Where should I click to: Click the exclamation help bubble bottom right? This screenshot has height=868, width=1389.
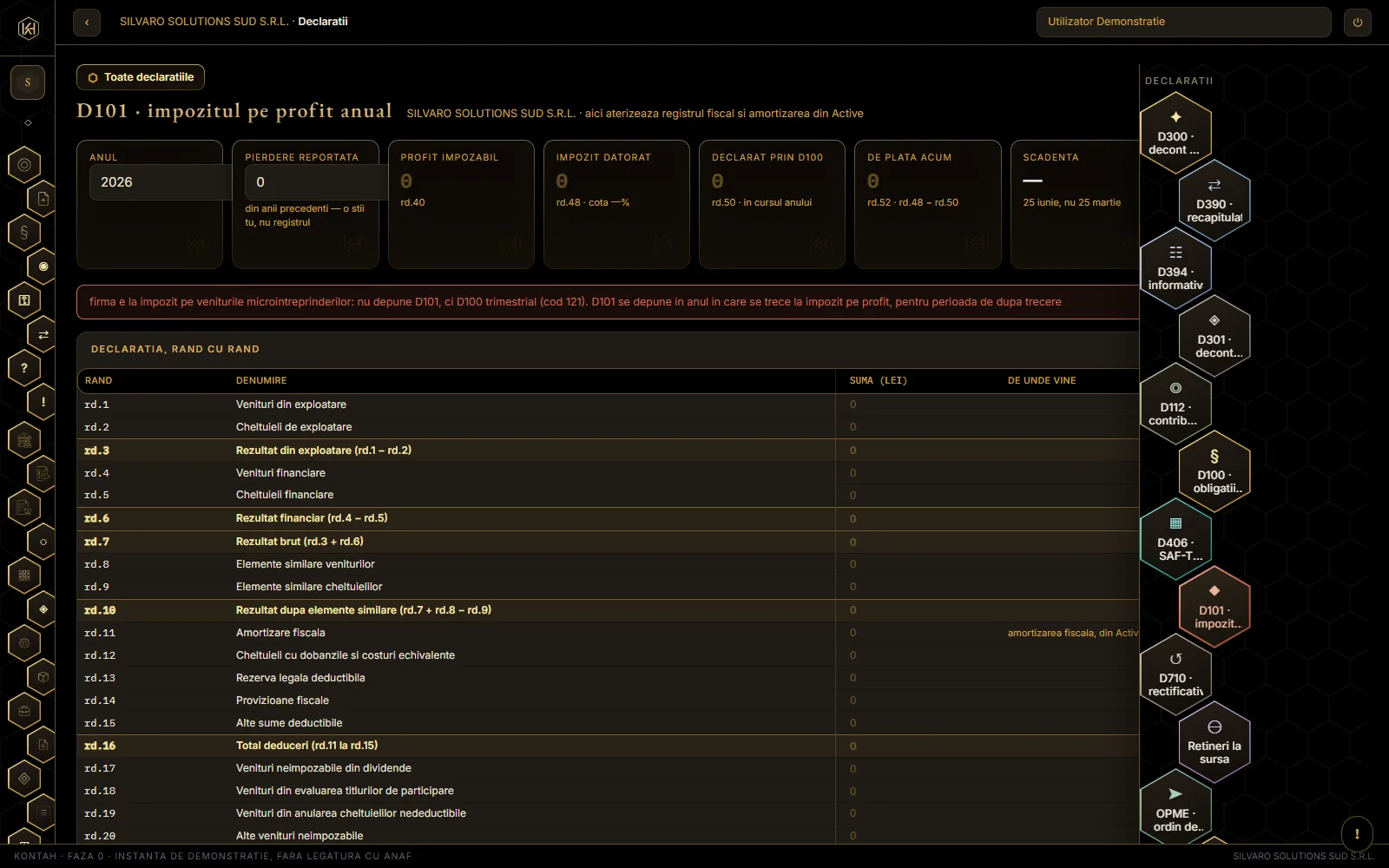(1357, 833)
